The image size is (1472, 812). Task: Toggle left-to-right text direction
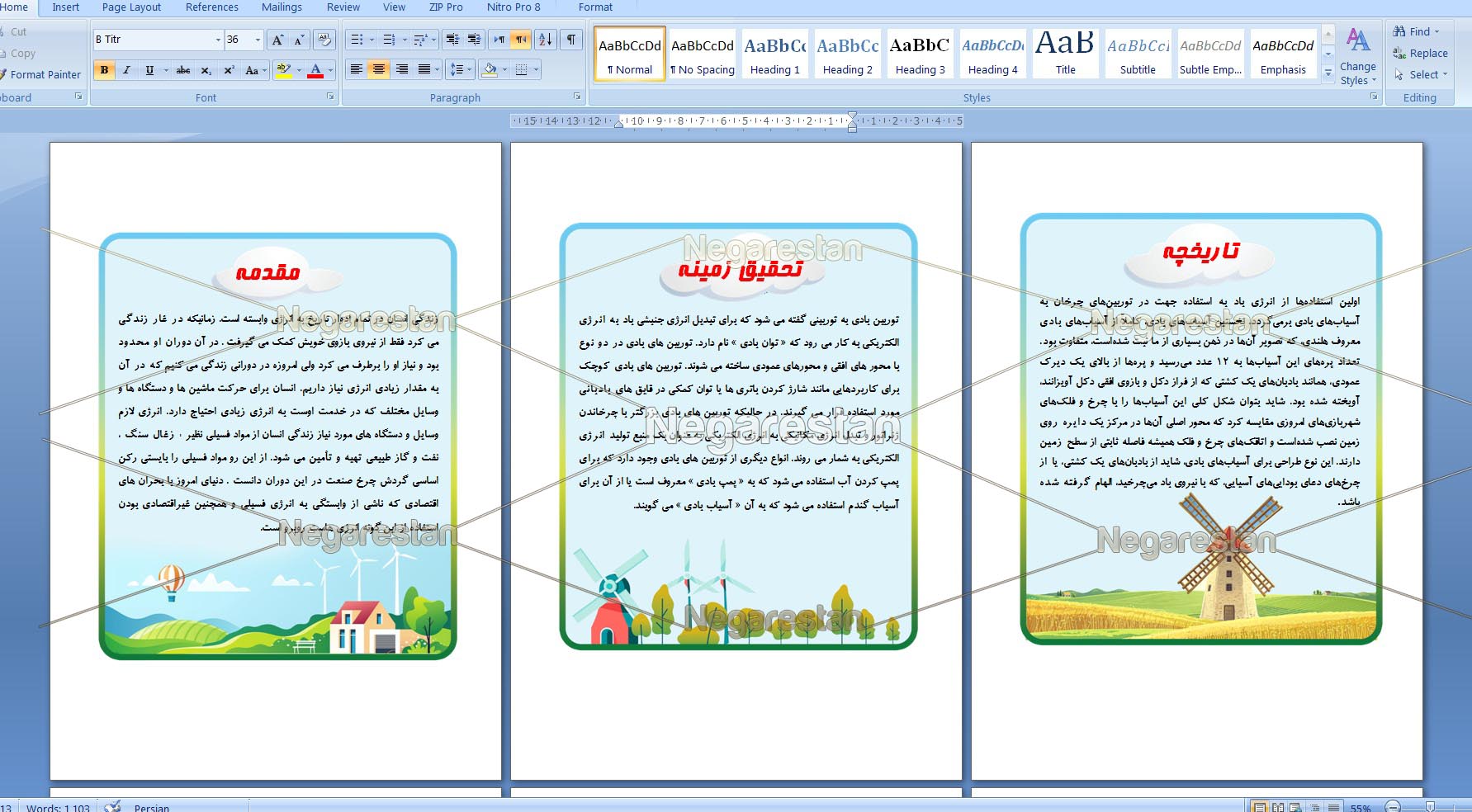click(x=499, y=40)
